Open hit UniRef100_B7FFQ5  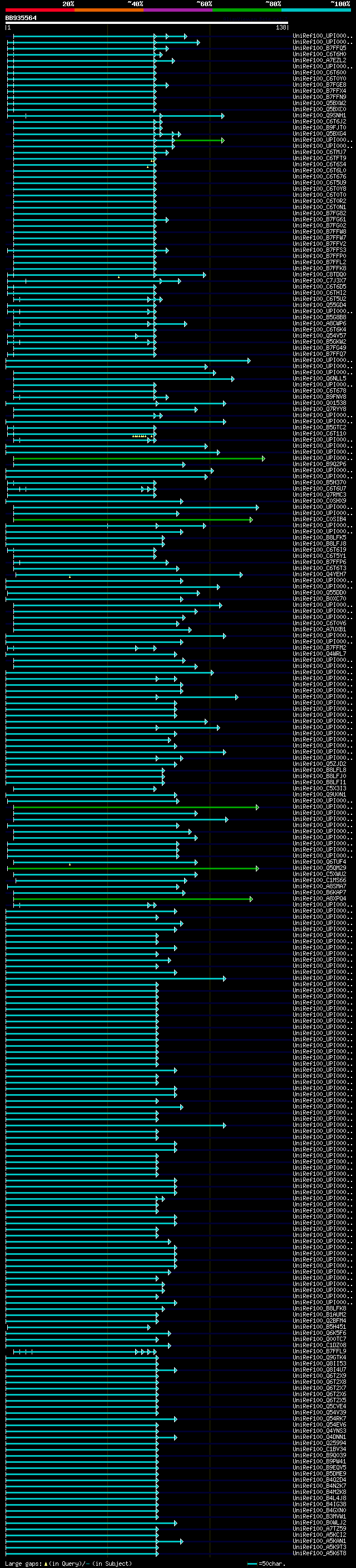click(319, 48)
